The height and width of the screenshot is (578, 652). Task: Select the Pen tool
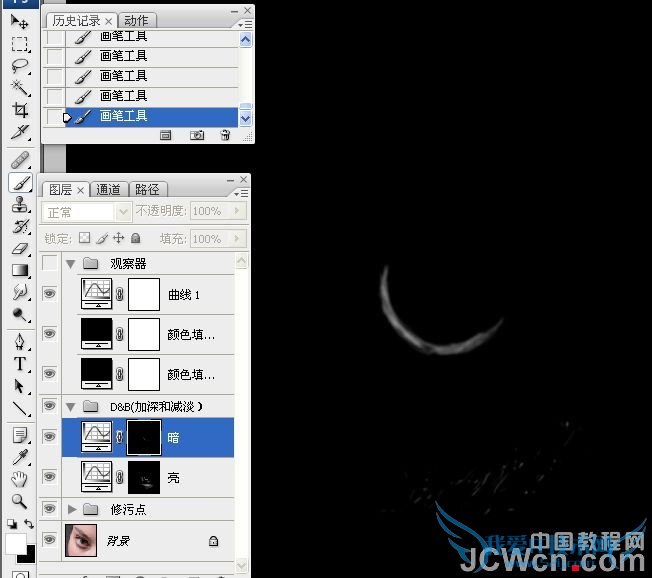click(x=20, y=342)
